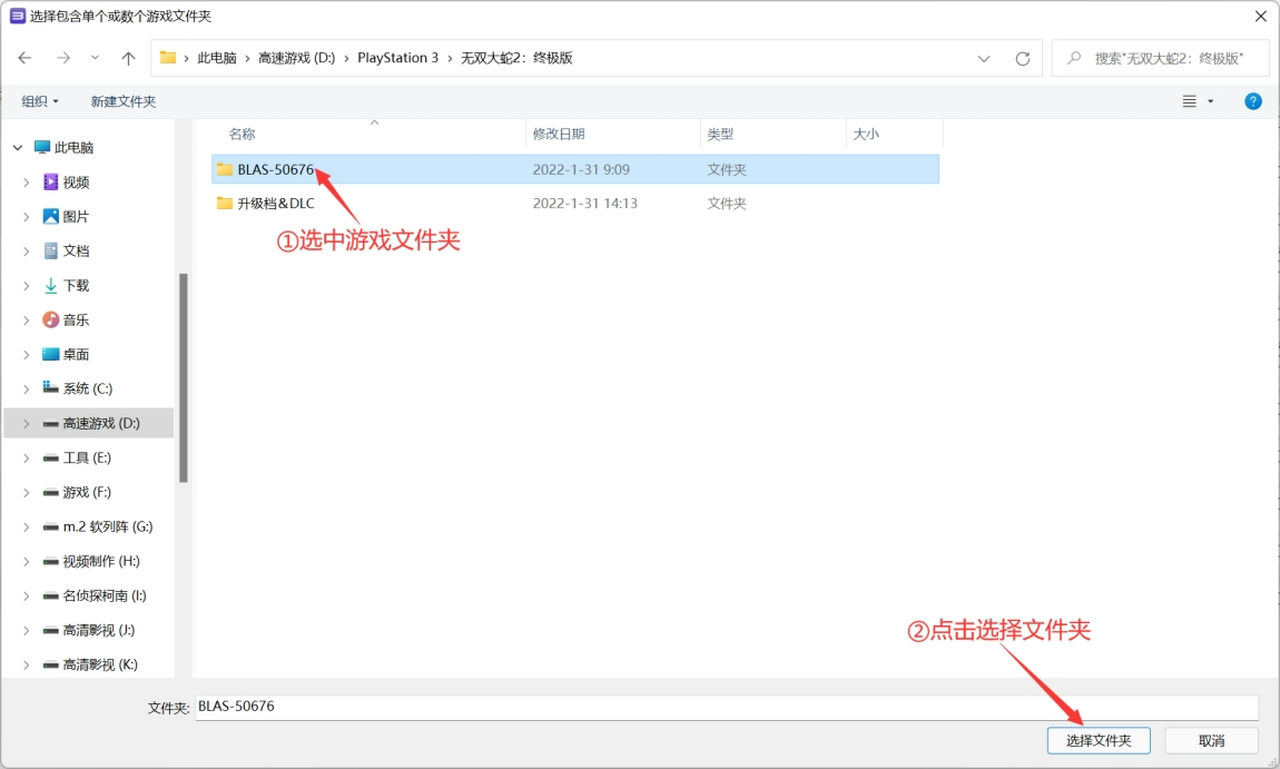This screenshot has height=769, width=1280.
Task: Close the folder selection dialog
Action: (1259, 16)
